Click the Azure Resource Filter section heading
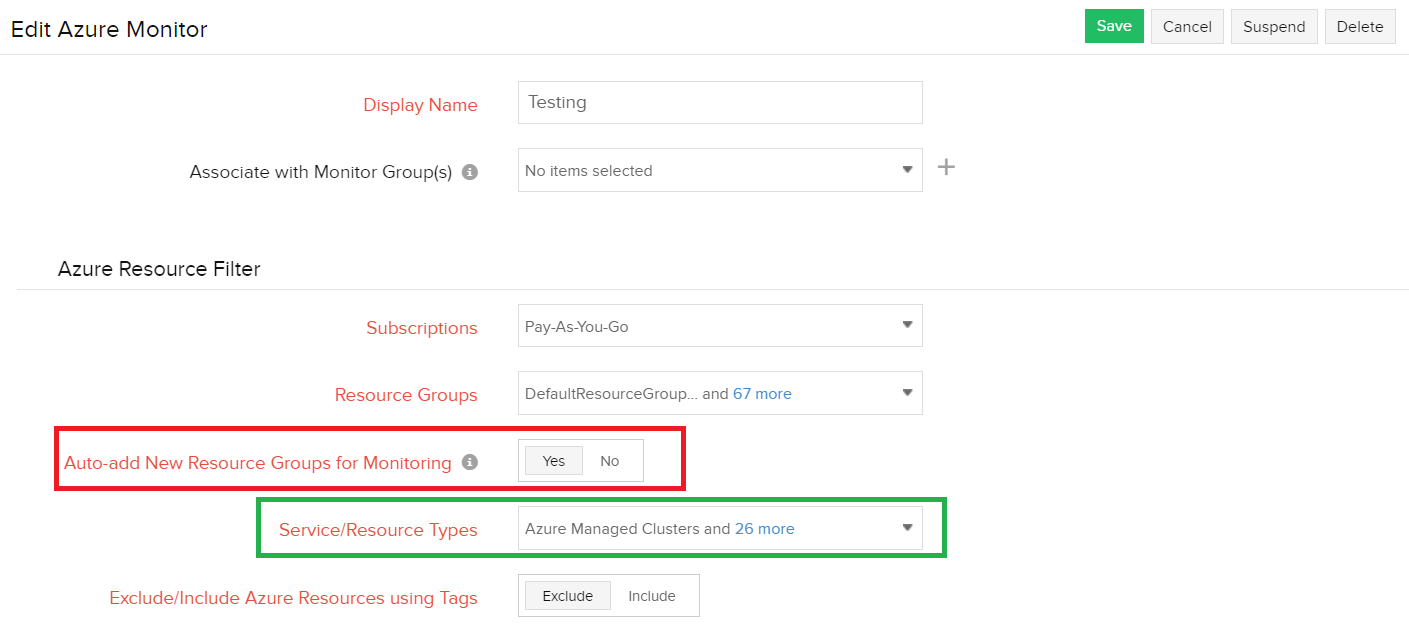This screenshot has height=624, width=1409. [x=159, y=269]
